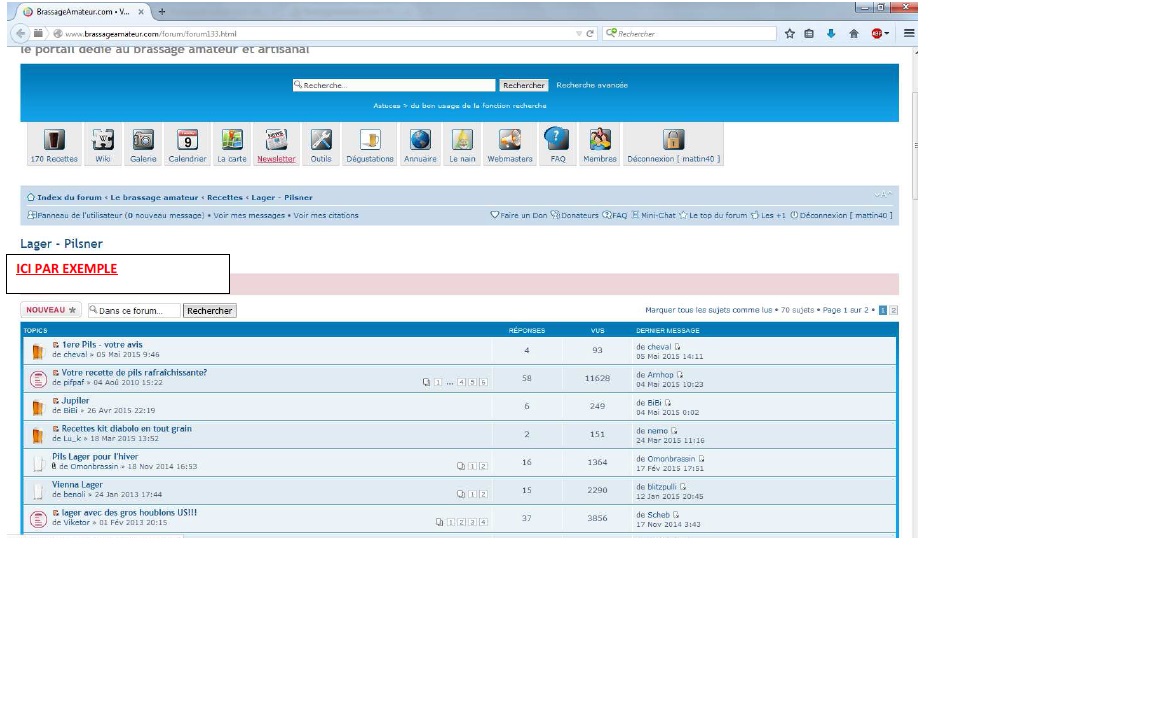Viewport: 1152px width, 720px height.
Task: Click Le brassage amateur breadcrumb
Action: (154, 197)
